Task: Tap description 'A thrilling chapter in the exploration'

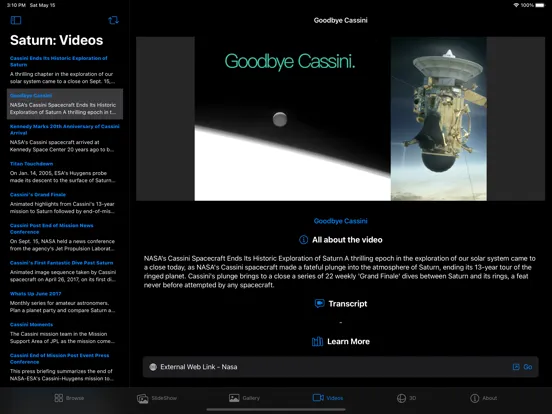Action: [x=62, y=78]
